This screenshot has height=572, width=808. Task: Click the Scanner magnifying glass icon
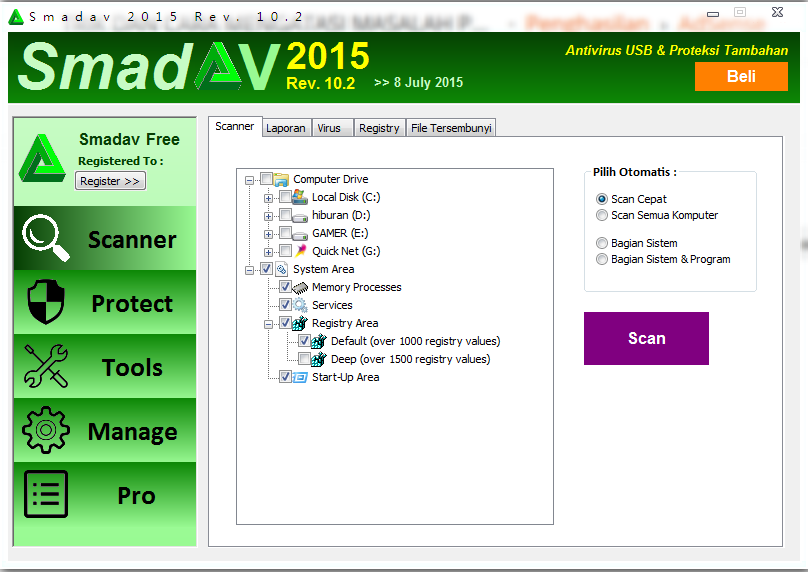(x=45, y=238)
